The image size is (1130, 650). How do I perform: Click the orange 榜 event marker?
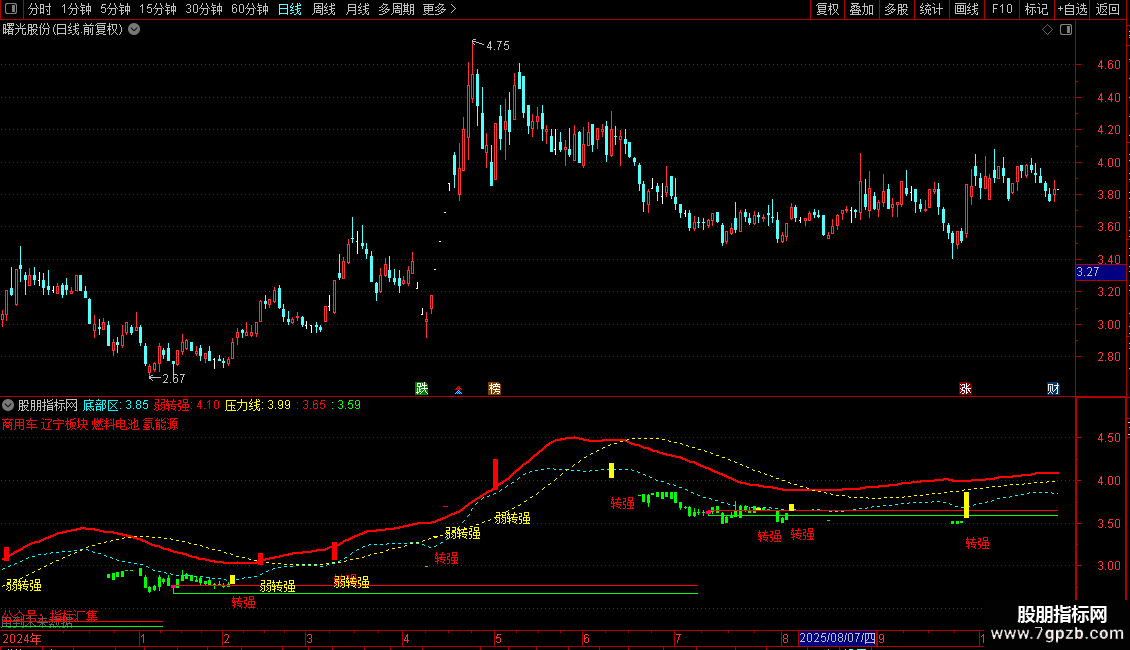pos(494,388)
